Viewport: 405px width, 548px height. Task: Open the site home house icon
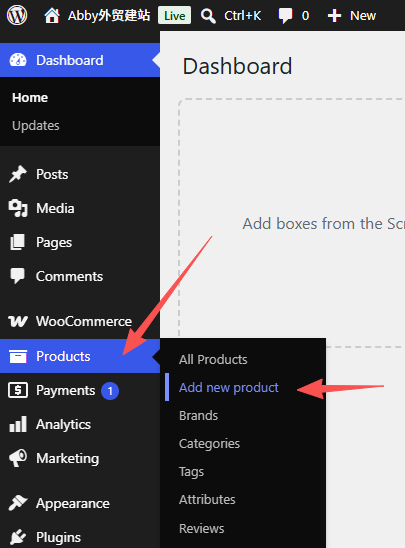(x=52, y=16)
